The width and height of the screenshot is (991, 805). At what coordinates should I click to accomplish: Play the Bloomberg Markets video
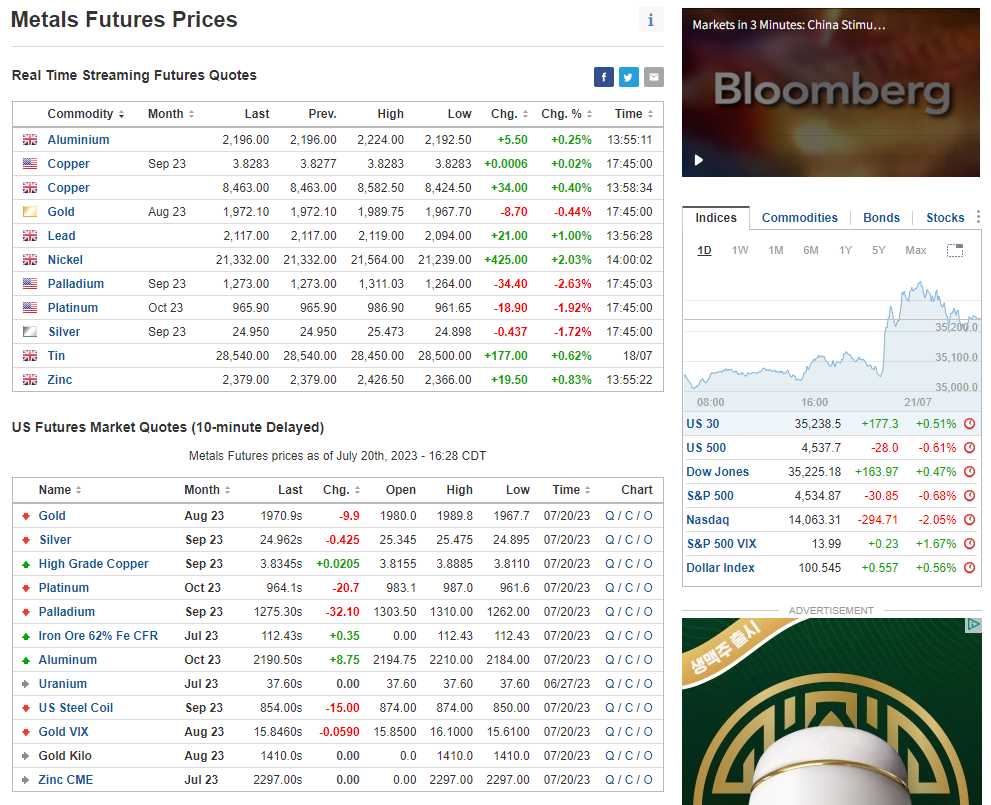point(698,160)
